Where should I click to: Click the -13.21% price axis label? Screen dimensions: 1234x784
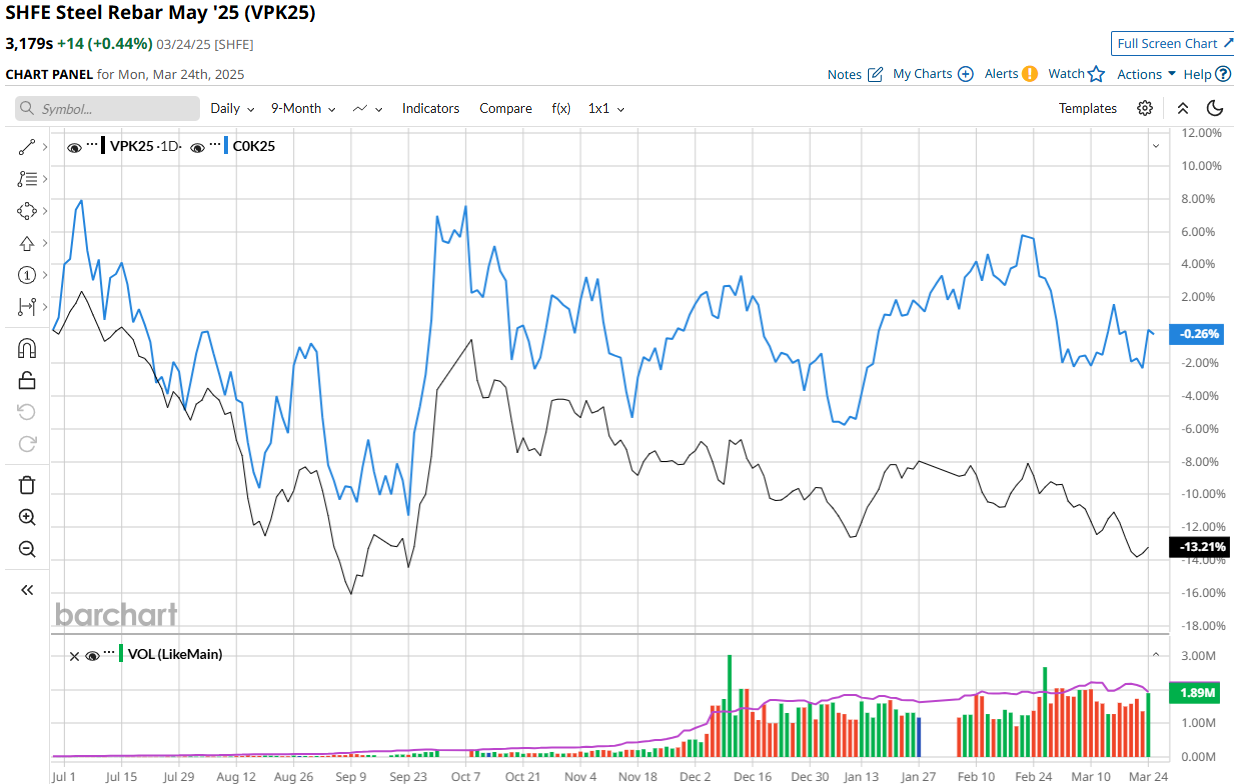click(1202, 547)
